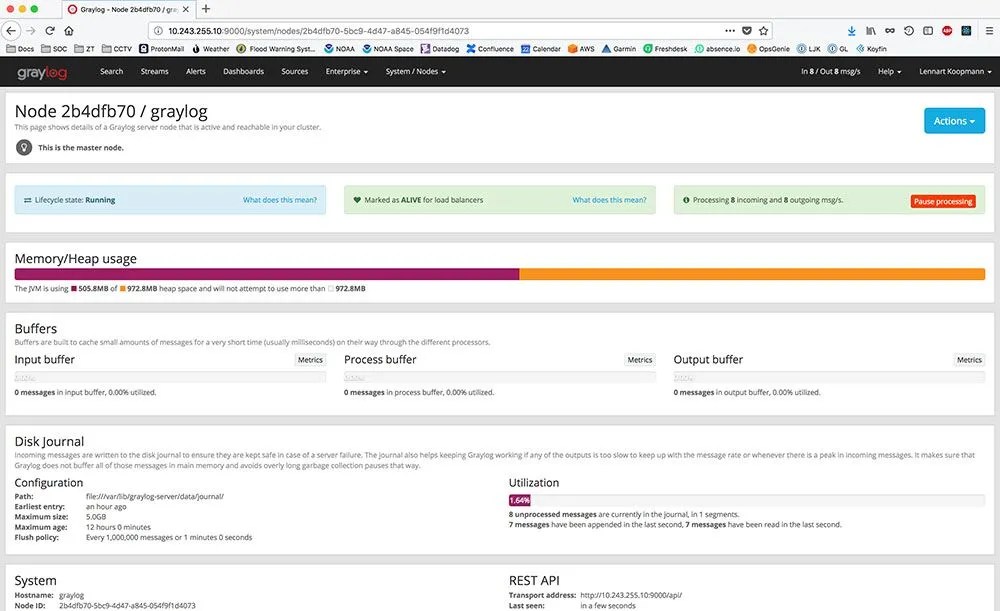Open Metrics for the Input buffer

click(310, 359)
